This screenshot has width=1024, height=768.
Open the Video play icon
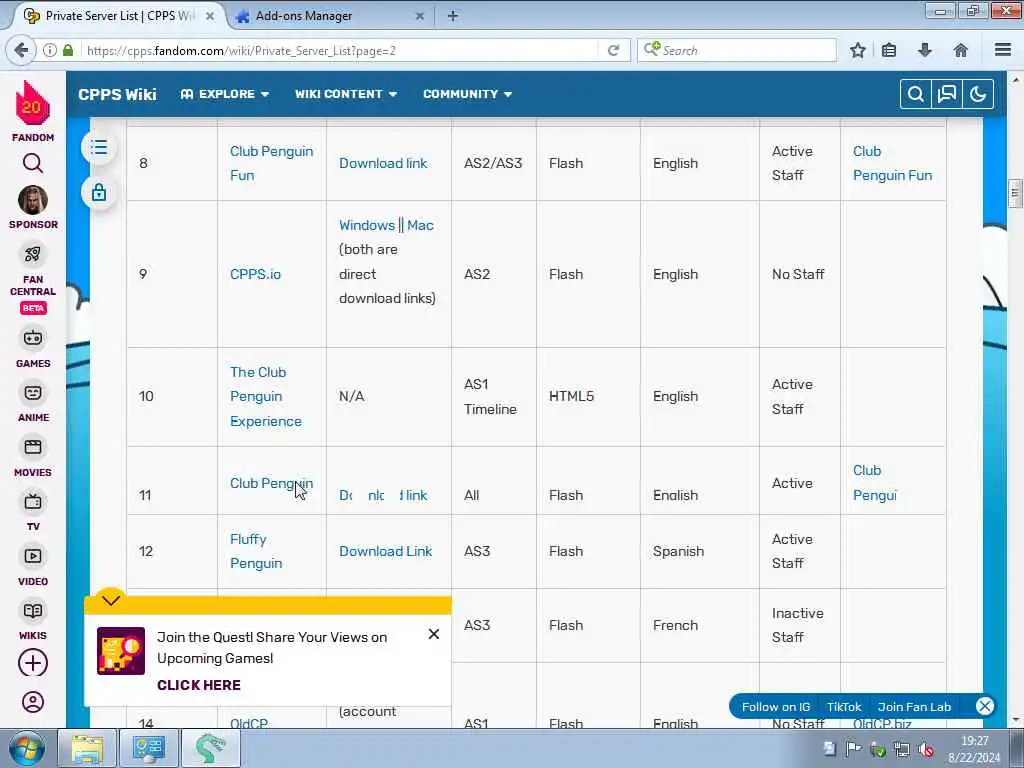tap(33, 556)
